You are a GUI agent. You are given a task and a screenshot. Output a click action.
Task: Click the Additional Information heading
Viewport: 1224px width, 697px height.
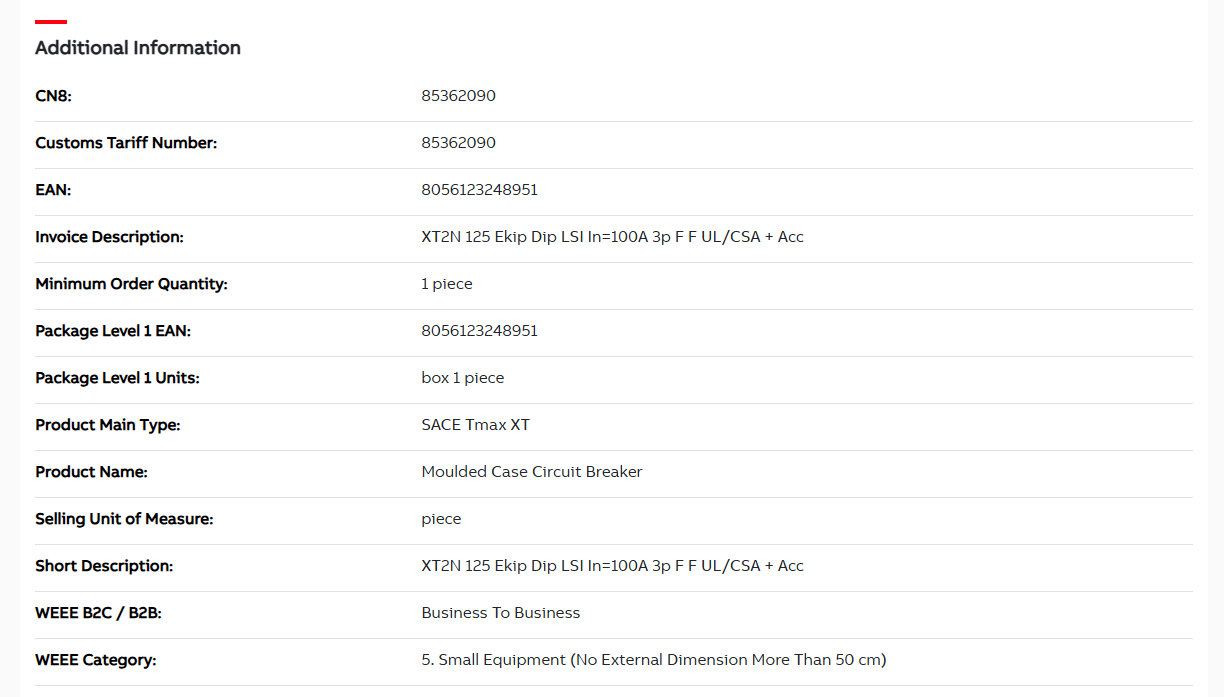click(x=138, y=48)
